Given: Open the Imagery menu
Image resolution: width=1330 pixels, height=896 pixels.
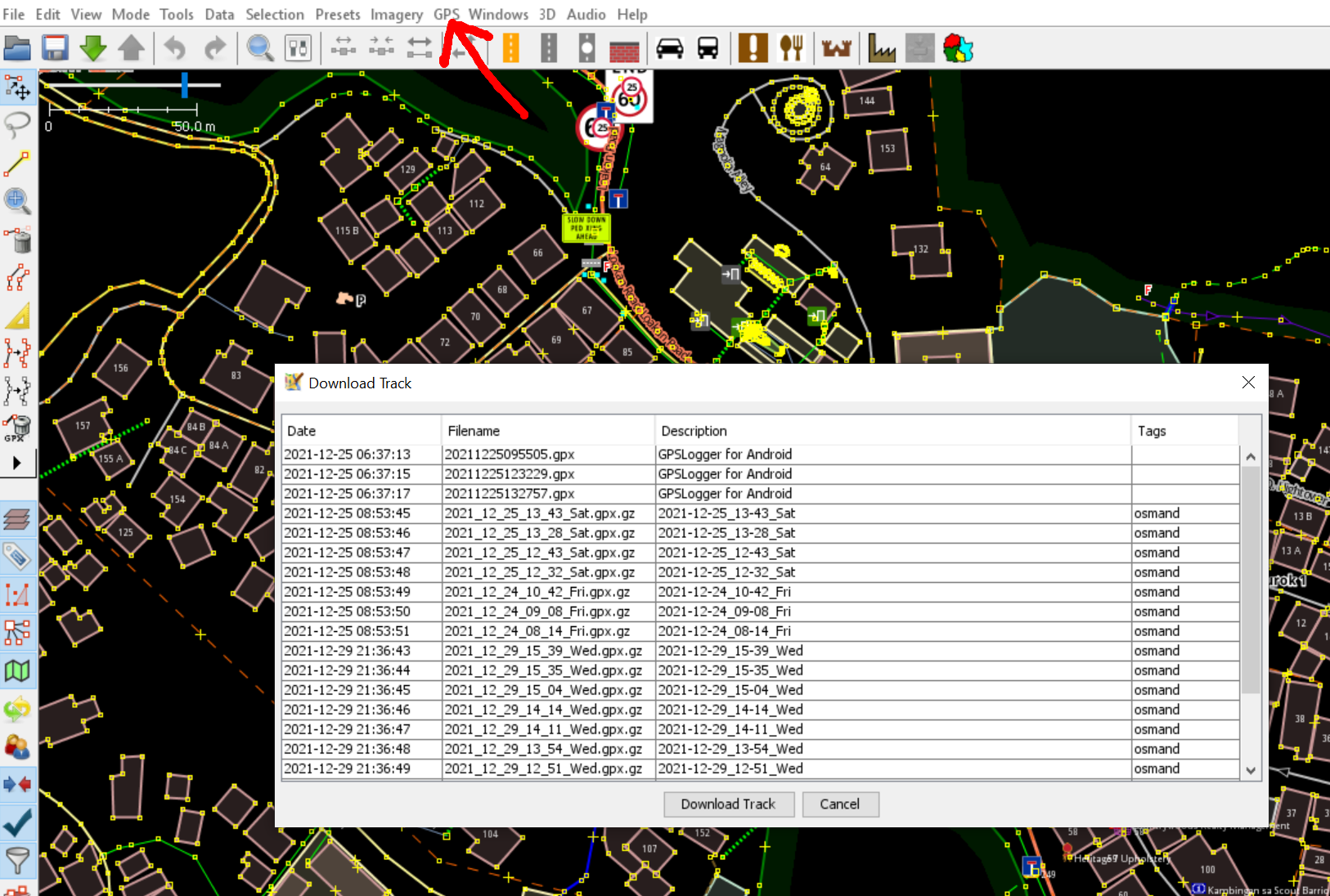Looking at the screenshot, I should pyautogui.click(x=397, y=14).
